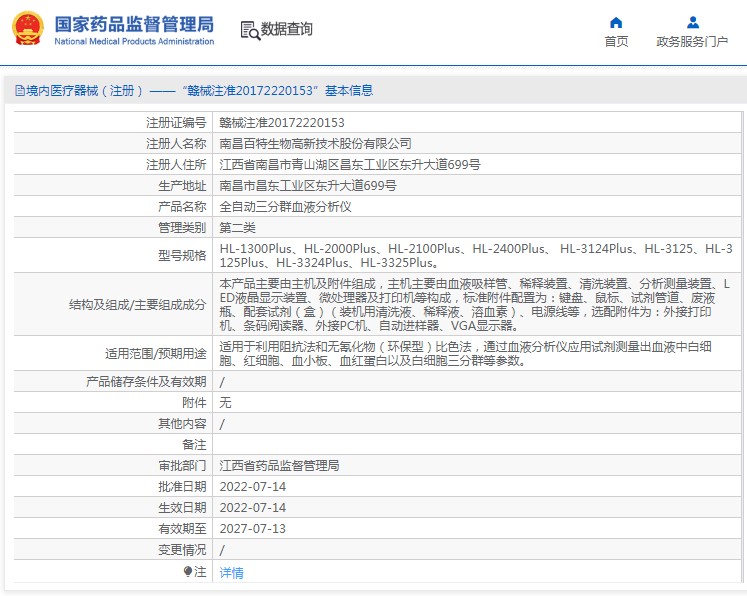Image resolution: width=747 pixels, height=596 pixels.
Task: Open the 数据查询 search icon
Action: pyautogui.click(x=250, y=30)
